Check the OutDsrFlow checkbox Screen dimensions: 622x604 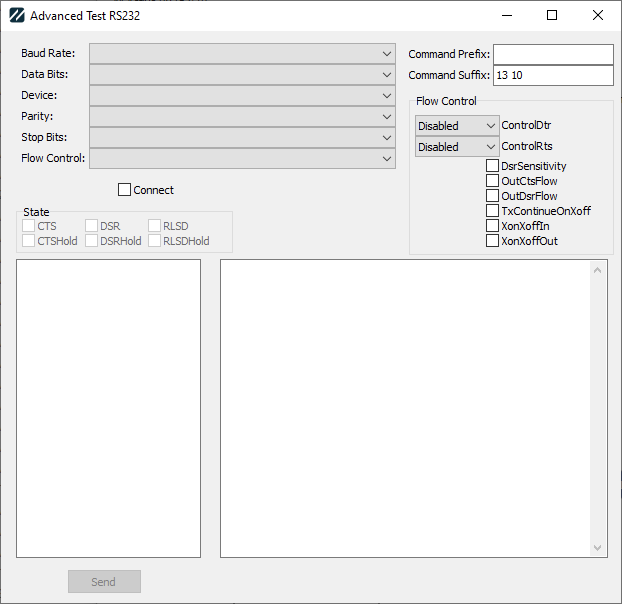(x=492, y=196)
